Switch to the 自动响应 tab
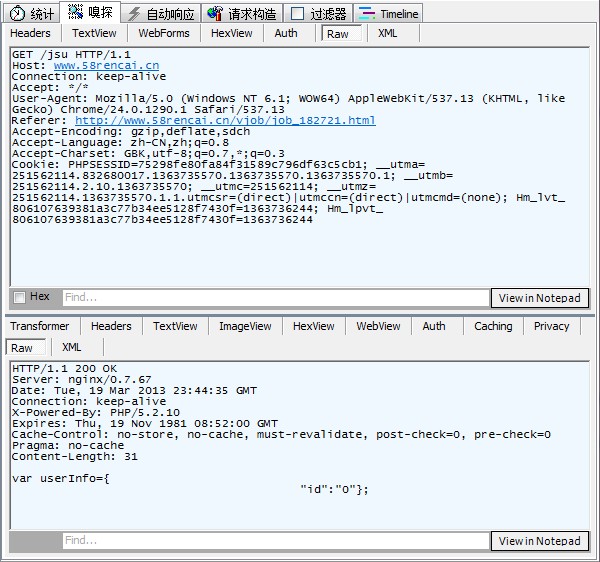Image resolution: width=600 pixels, height=562 pixels. [x=161, y=14]
